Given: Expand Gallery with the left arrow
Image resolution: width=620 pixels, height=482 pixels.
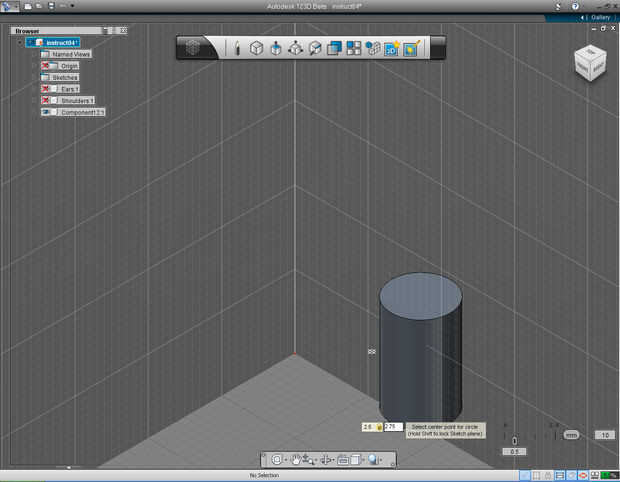Looking at the screenshot, I should (x=582, y=17).
